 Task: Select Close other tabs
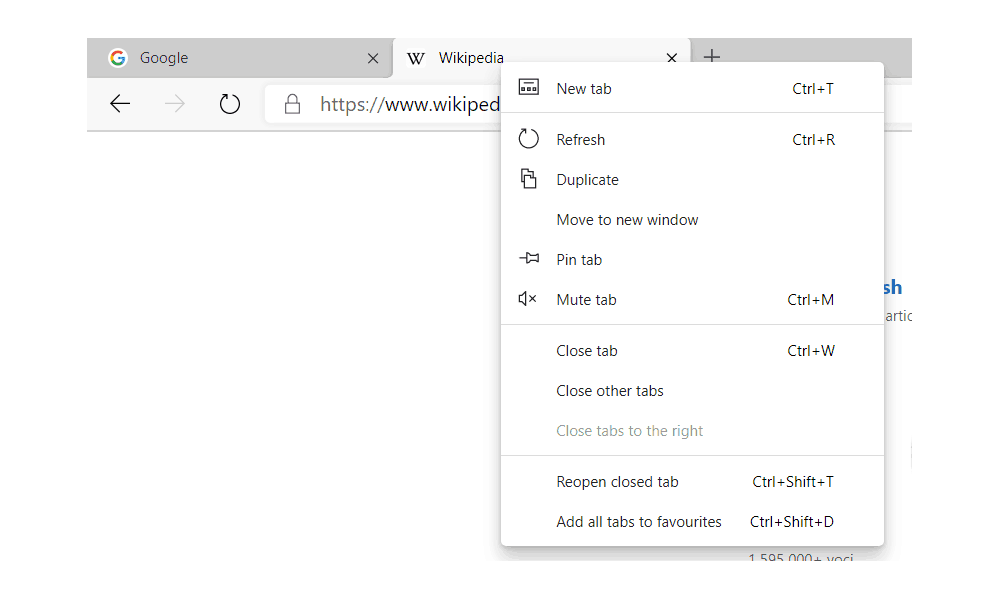click(610, 390)
